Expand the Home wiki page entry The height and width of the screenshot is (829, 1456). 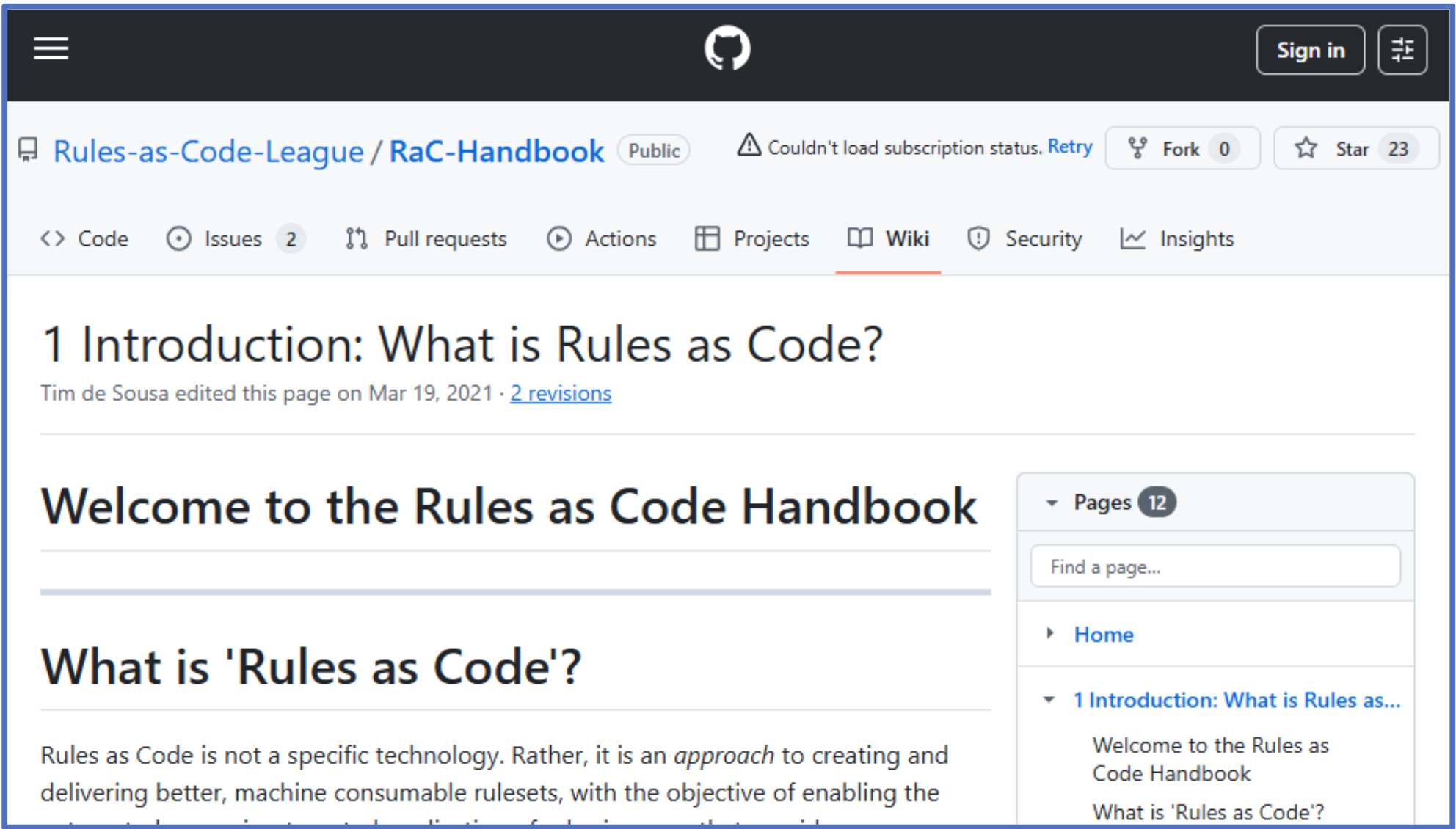(x=1049, y=634)
